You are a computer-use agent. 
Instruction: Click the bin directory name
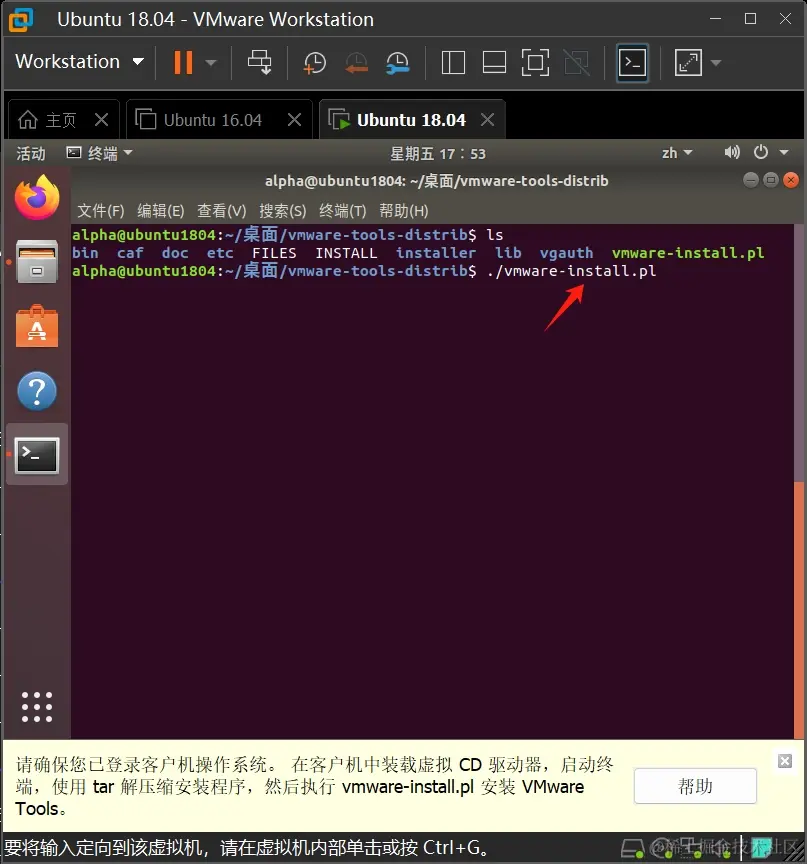tap(85, 253)
